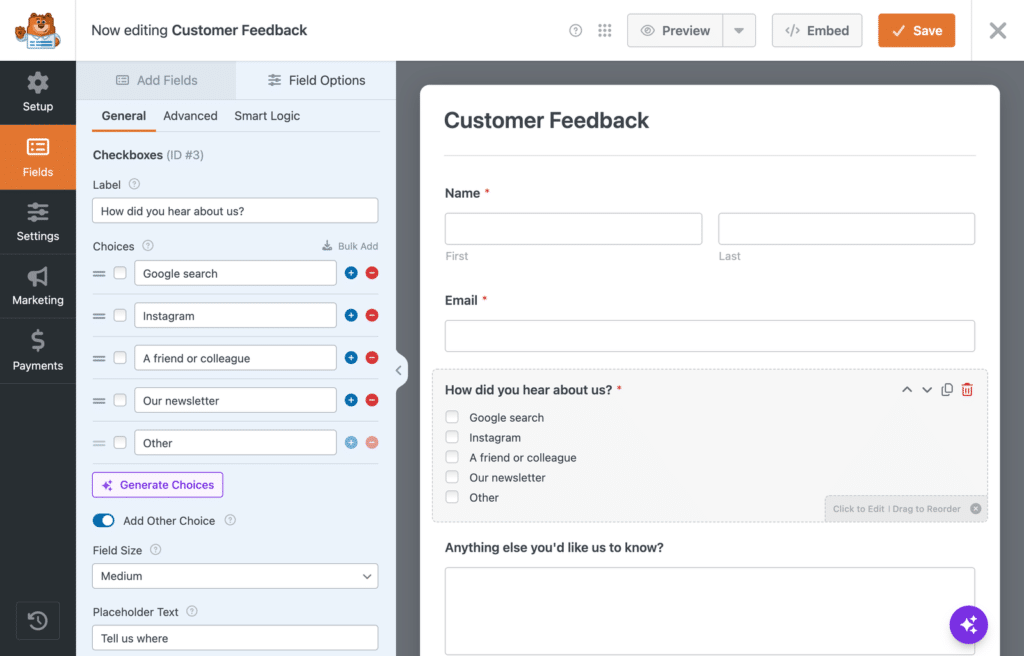Open the revisions history clock icon
The image size is (1024, 656).
[x=38, y=621]
